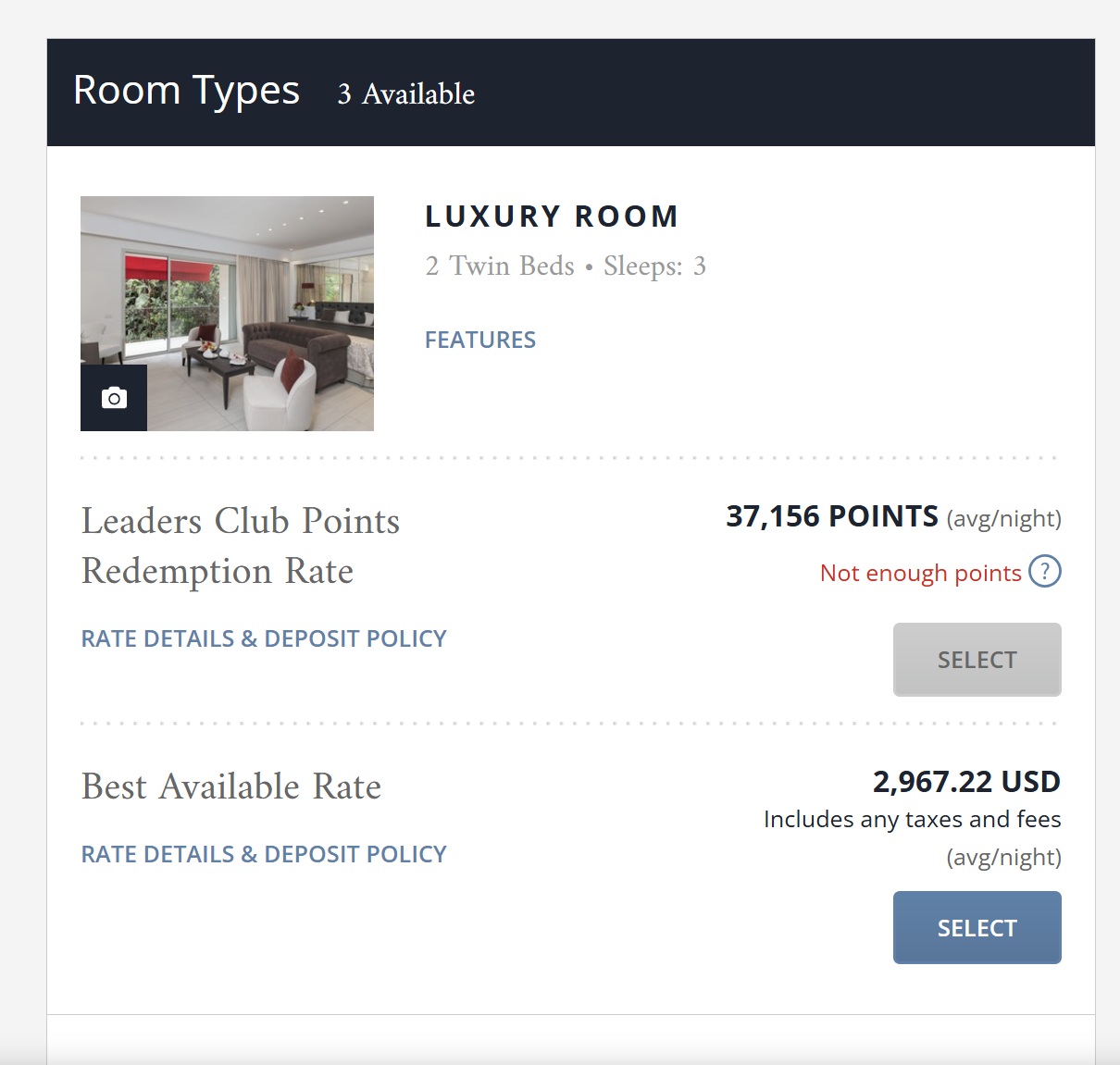Image resolution: width=1120 pixels, height=1065 pixels.
Task: View deposit policy under Best Available Rate
Action: (264, 854)
